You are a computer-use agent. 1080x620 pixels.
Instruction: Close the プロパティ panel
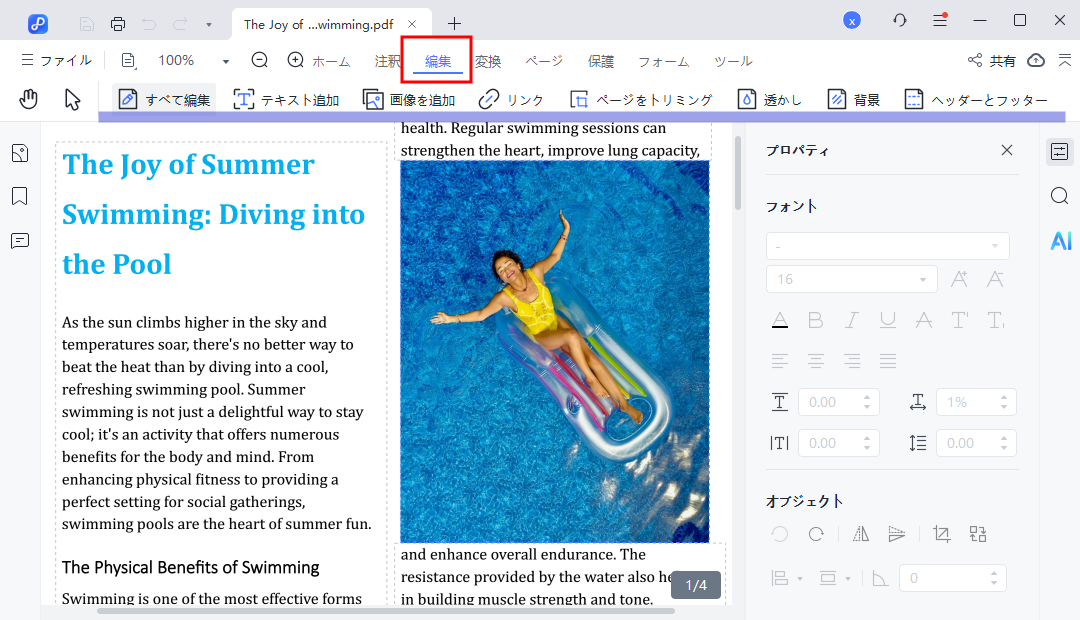[x=1007, y=150]
